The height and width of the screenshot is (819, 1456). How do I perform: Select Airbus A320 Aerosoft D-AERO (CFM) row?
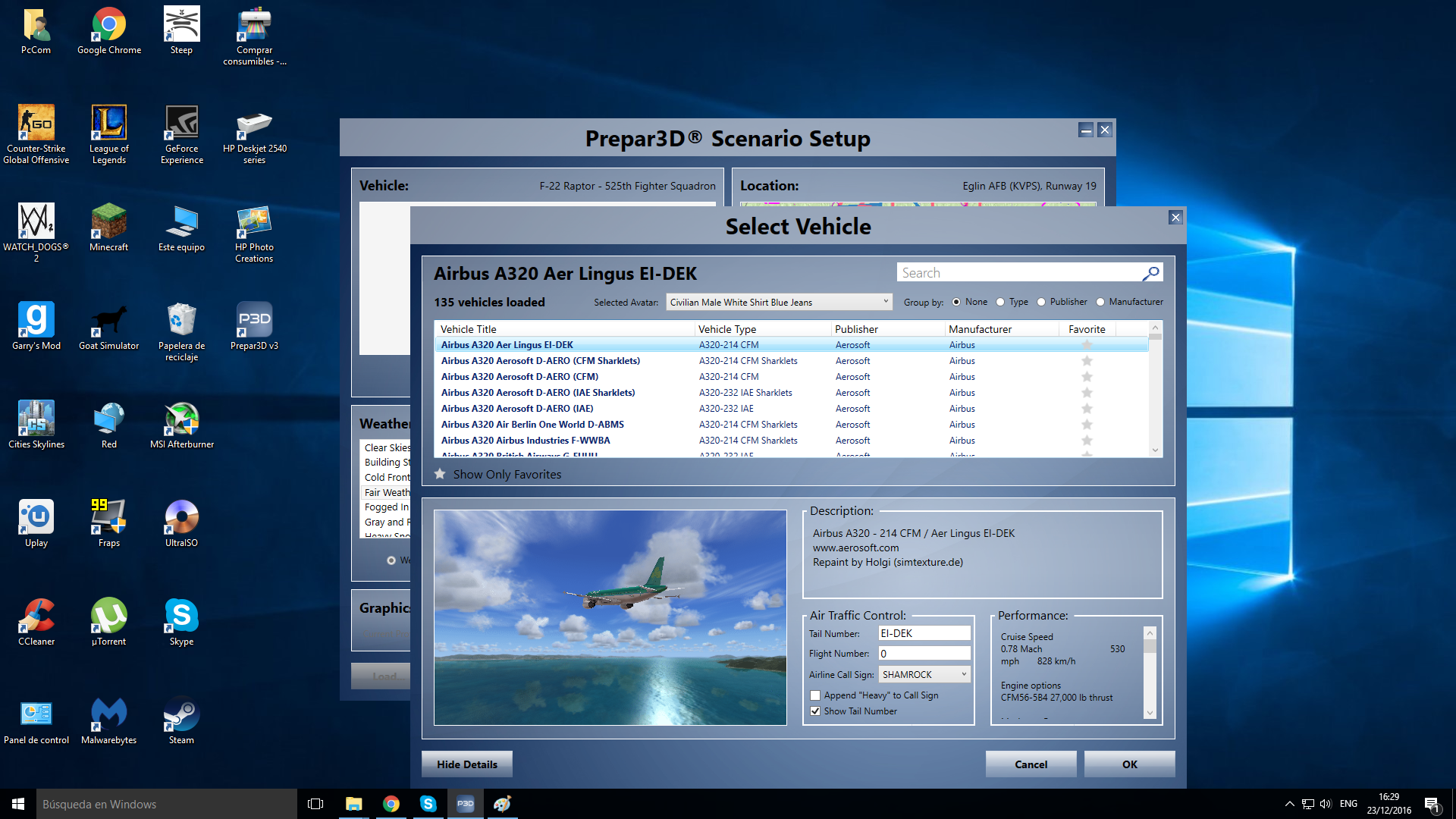click(792, 377)
